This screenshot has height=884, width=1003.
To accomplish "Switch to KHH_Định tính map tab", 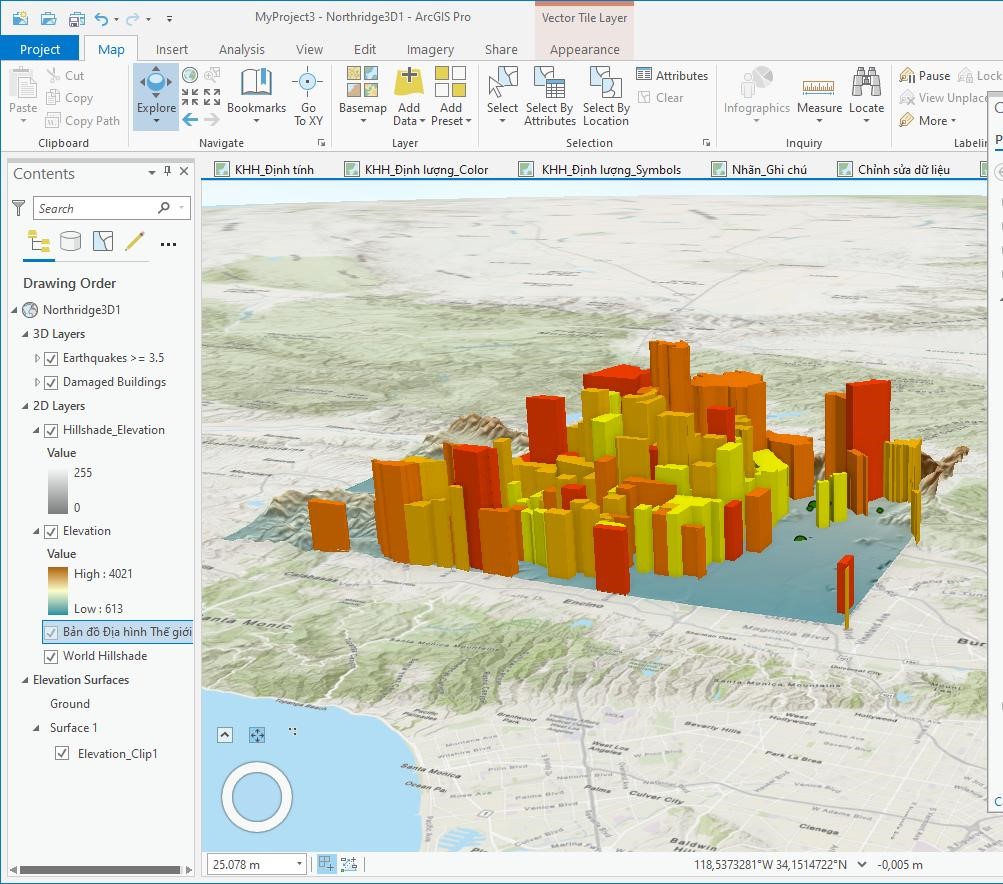I will 264,170.
